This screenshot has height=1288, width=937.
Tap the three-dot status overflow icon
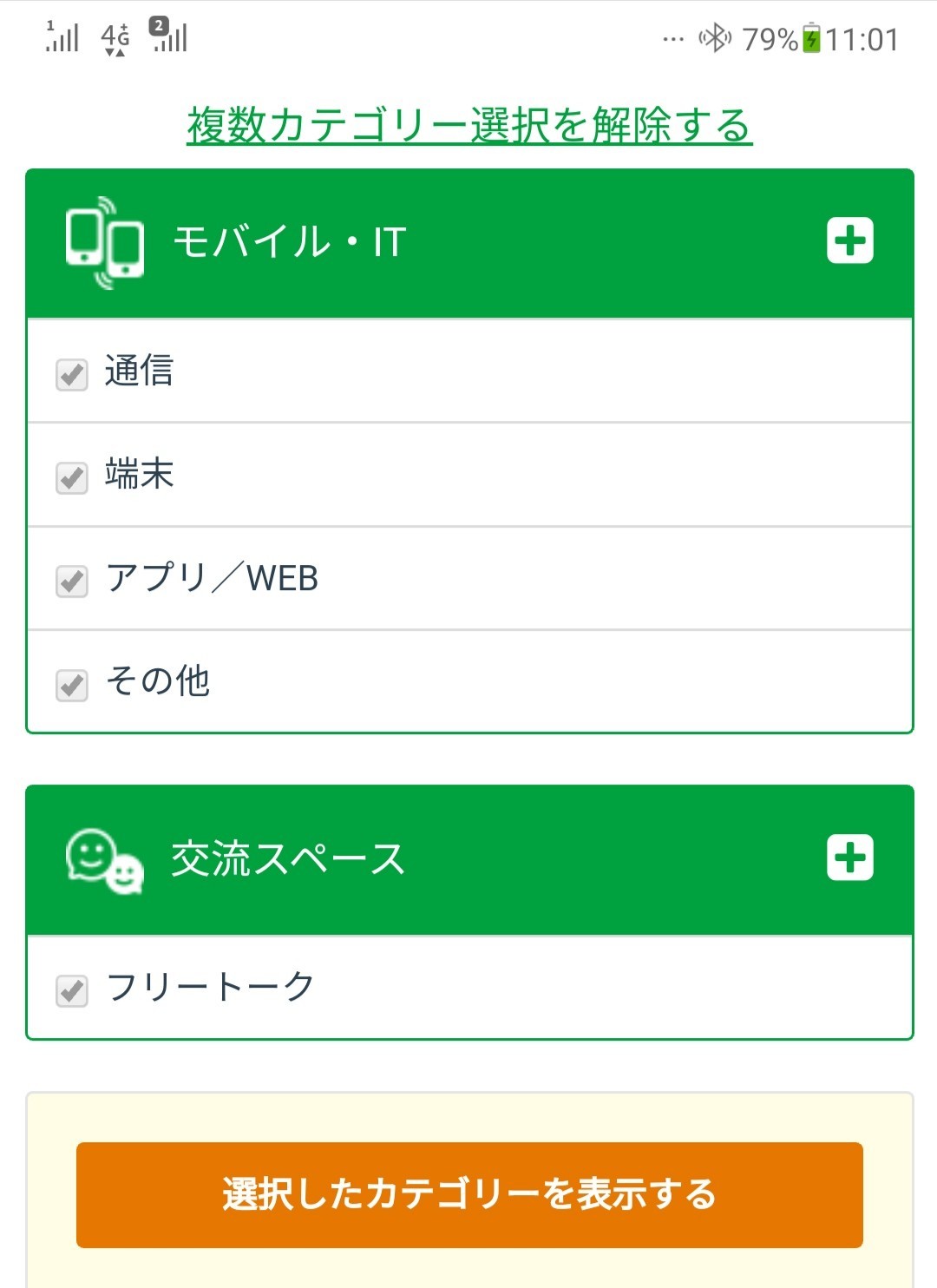(x=673, y=39)
